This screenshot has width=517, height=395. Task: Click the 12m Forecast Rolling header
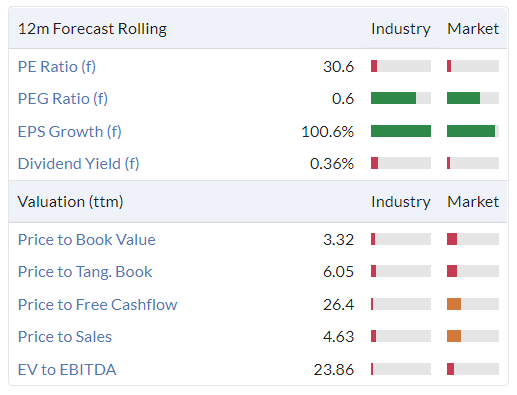92,29
